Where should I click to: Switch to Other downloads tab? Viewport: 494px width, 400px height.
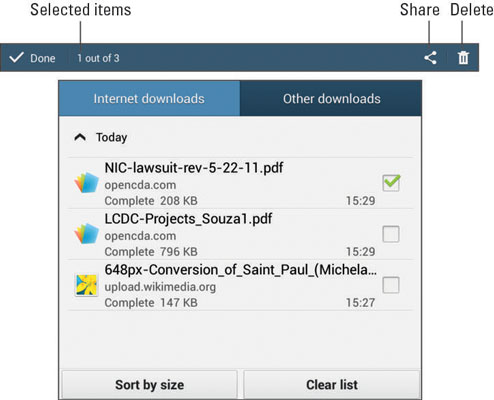[331, 99]
